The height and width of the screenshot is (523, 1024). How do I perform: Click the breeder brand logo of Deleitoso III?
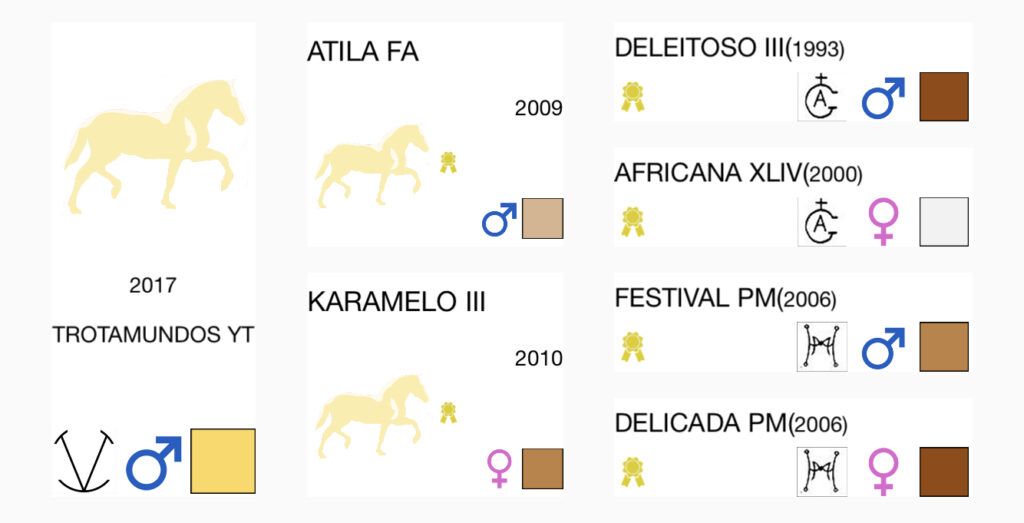(x=822, y=97)
